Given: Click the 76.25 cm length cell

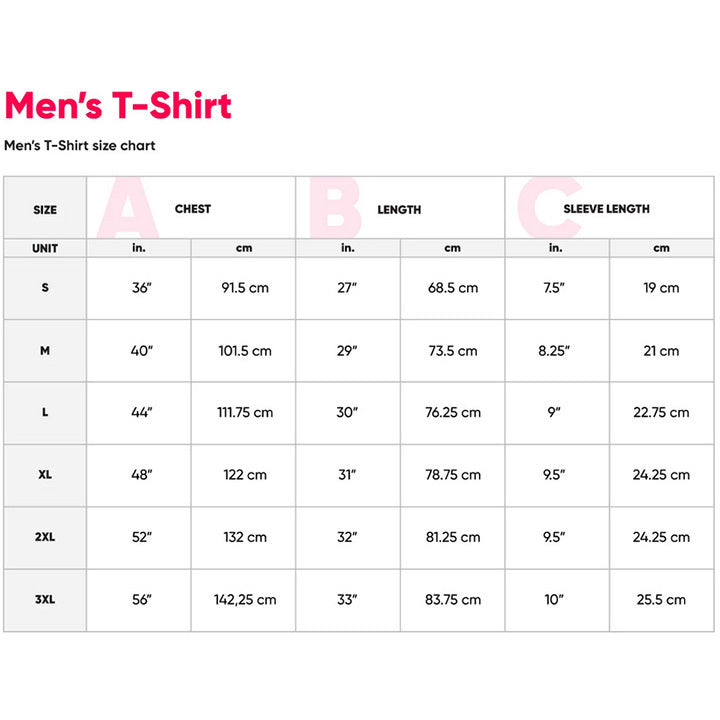Looking at the screenshot, I should (453, 413).
